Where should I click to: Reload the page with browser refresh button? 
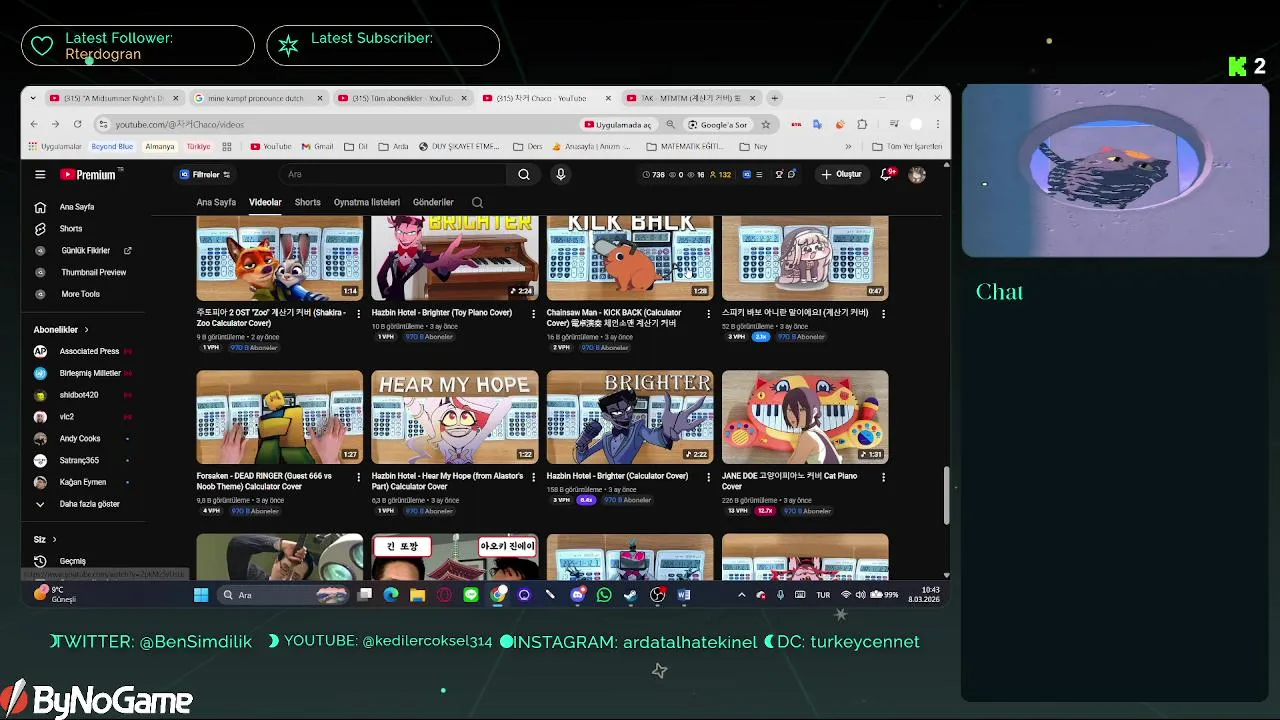pyautogui.click(x=77, y=124)
